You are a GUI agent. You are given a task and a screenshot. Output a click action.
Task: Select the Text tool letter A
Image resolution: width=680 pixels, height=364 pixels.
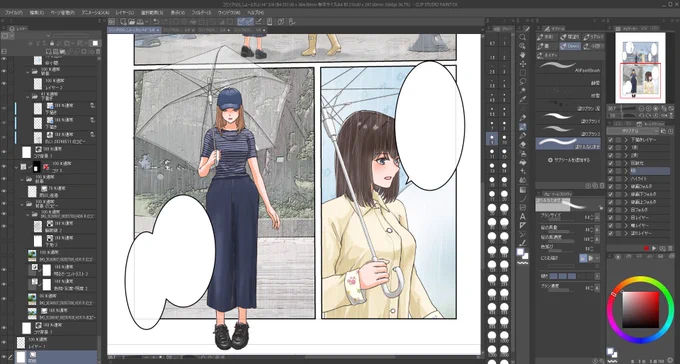coord(523,216)
